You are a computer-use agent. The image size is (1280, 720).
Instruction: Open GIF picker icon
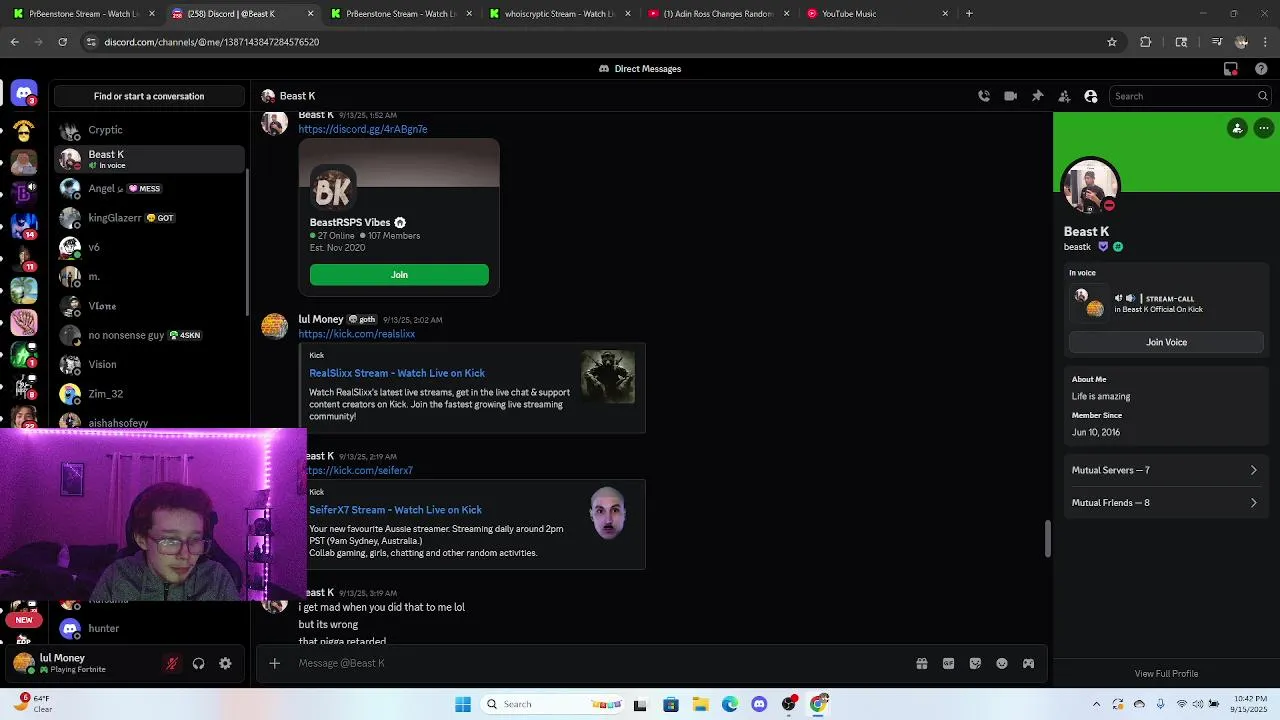tap(948, 663)
